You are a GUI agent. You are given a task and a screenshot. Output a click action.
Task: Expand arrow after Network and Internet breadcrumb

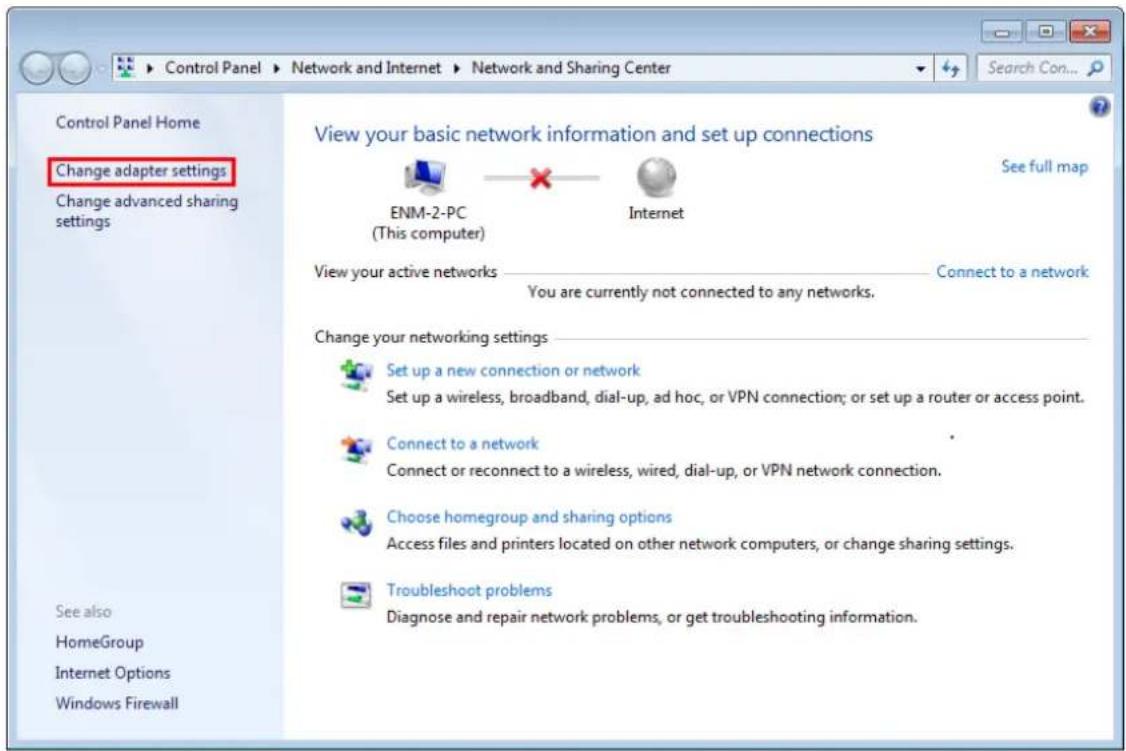[x=457, y=68]
